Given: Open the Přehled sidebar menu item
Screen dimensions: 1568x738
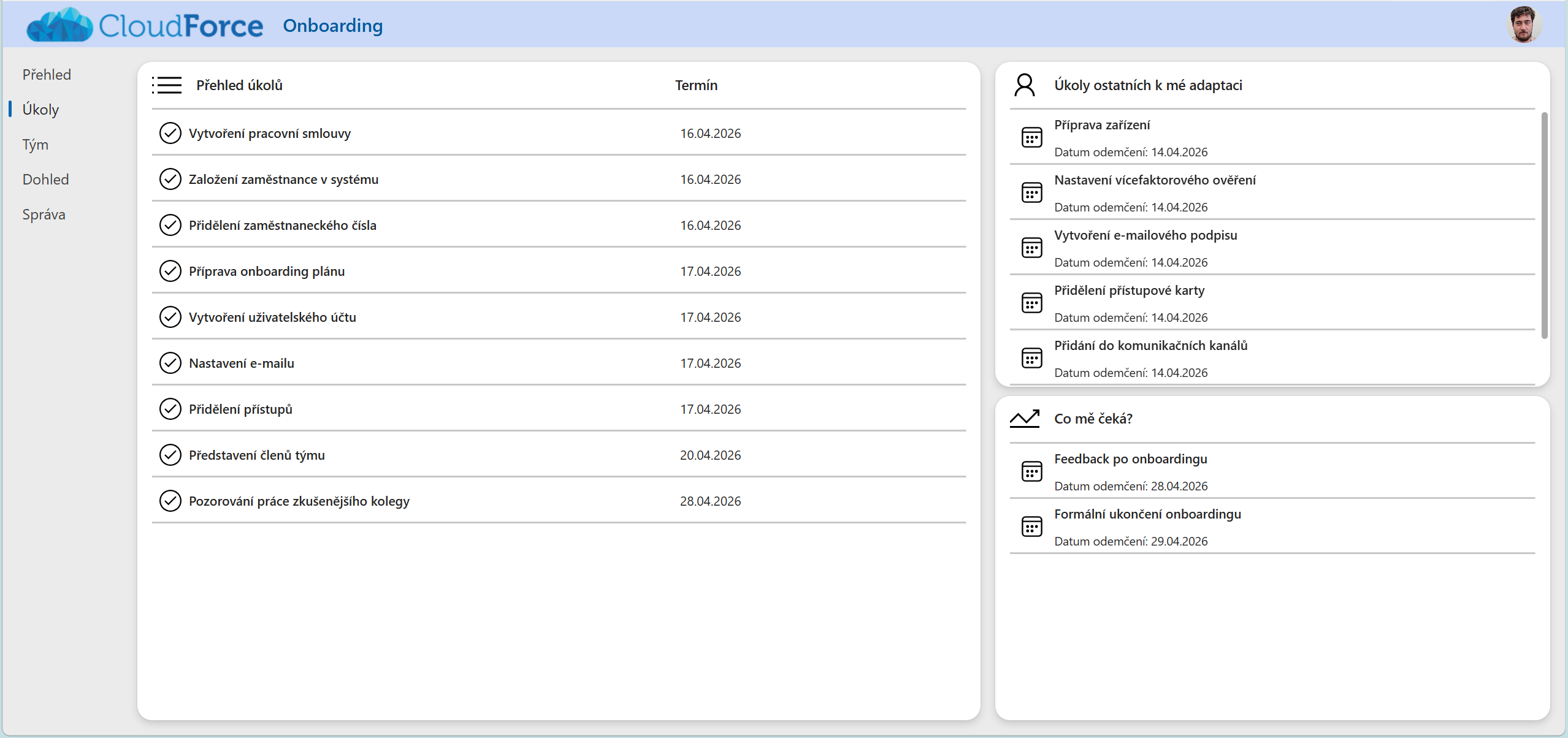Looking at the screenshot, I should (x=47, y=75).
